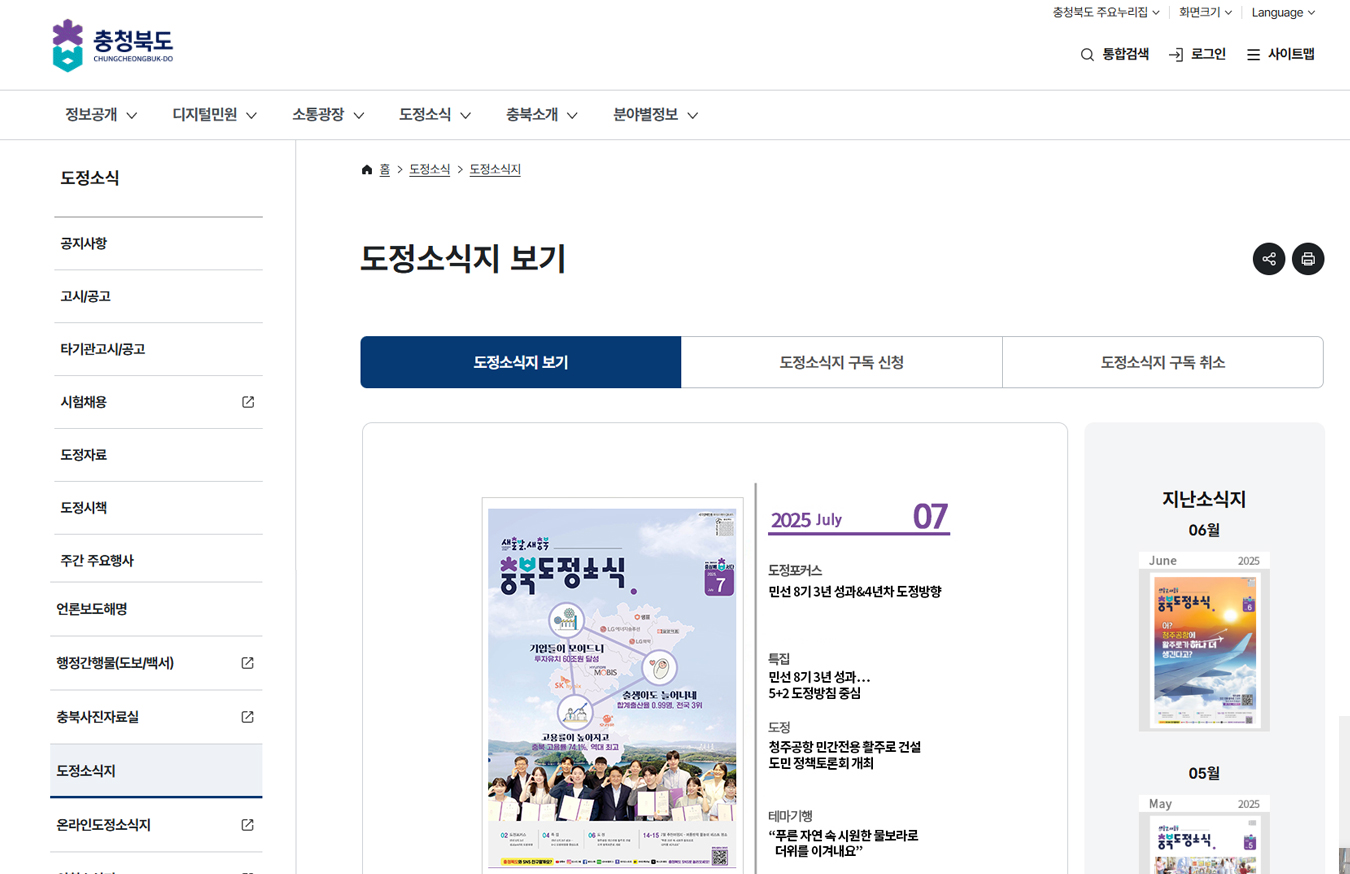Click the Chungcheongbuk-do logo

tap(112, 45)
